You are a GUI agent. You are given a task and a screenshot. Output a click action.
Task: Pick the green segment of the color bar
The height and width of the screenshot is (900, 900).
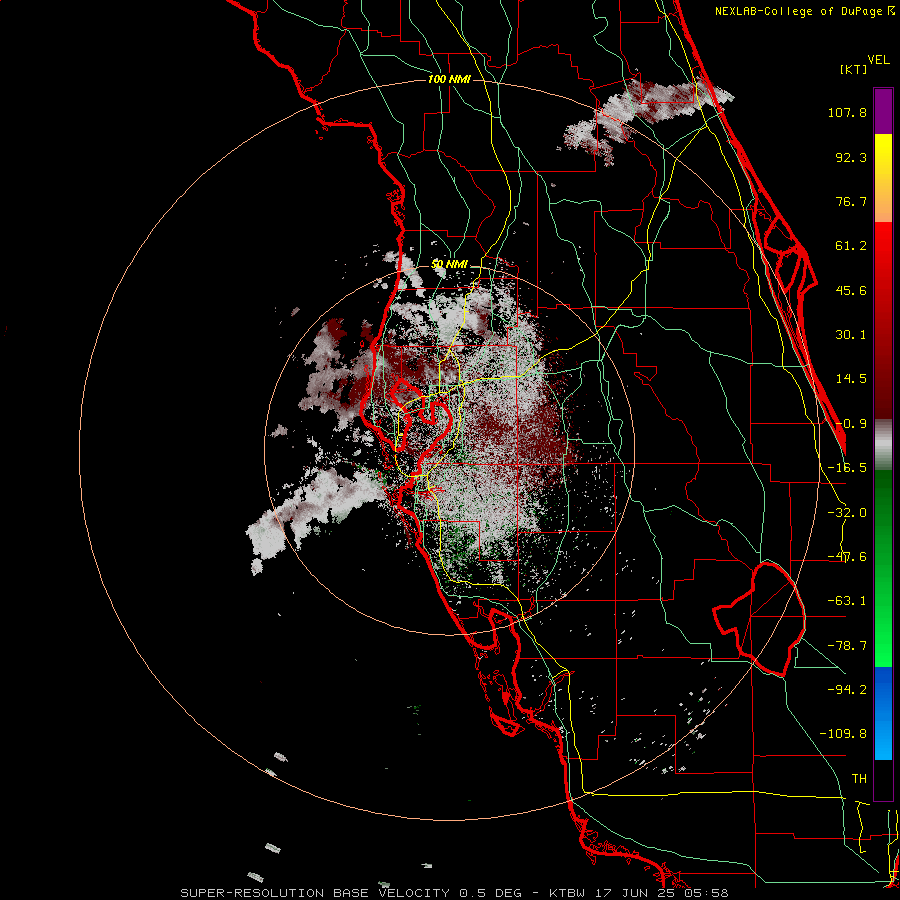883,568
